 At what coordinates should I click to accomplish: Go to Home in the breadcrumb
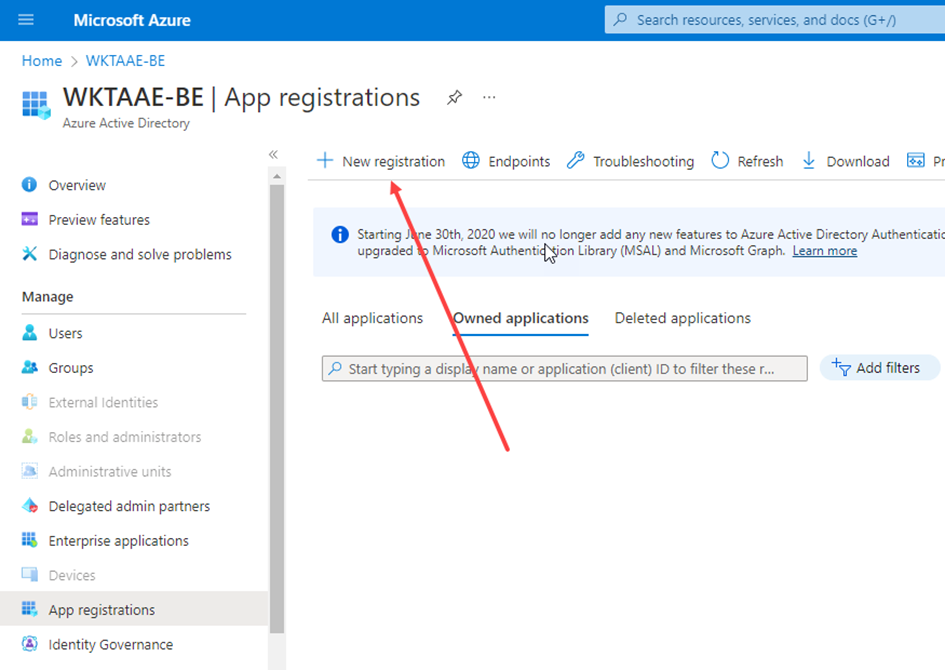(42, 61)
